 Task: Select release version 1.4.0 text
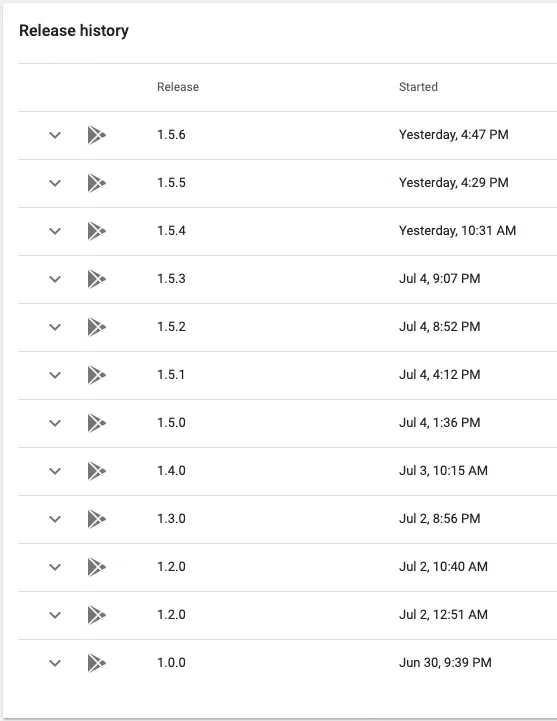171,470
